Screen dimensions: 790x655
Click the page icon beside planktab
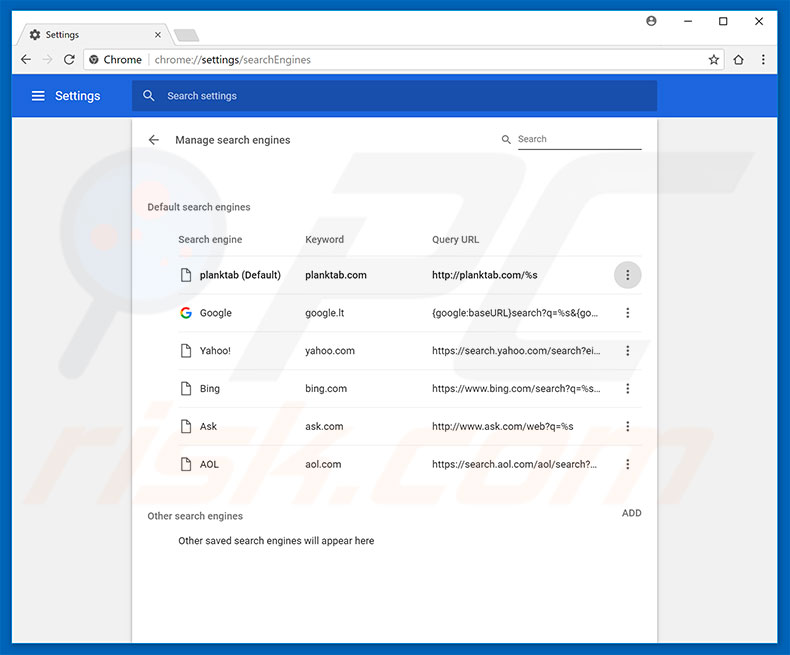pos(186,275)
